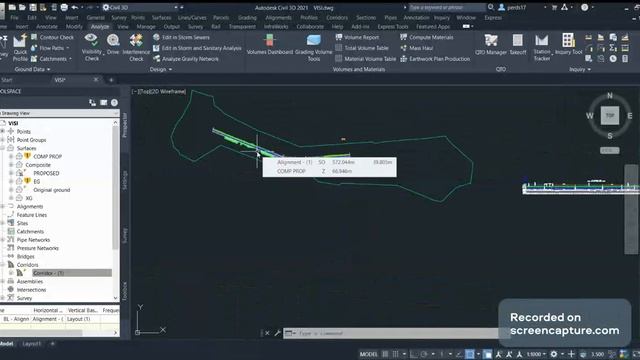Toggle grid display in status bar

click(x=385, y=354)
